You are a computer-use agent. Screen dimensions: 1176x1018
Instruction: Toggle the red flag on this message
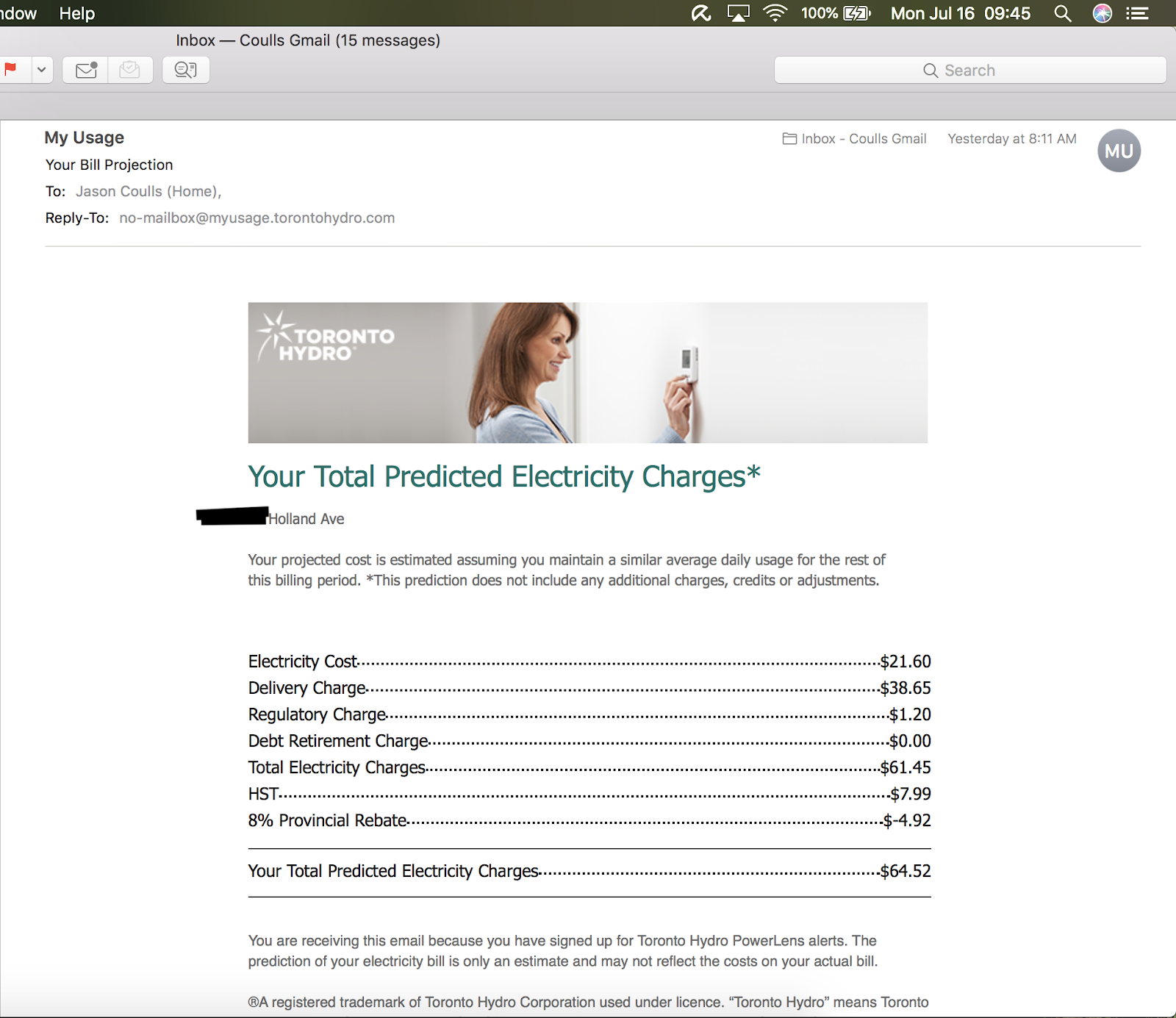[10, 70]
